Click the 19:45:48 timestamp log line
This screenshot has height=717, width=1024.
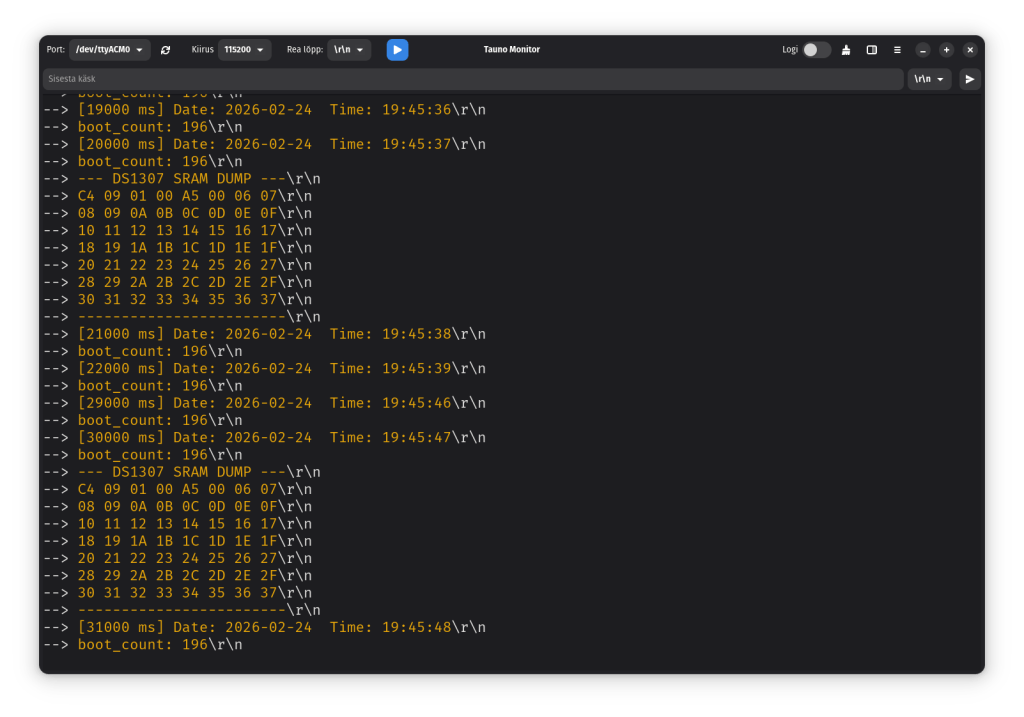[280, 627]
